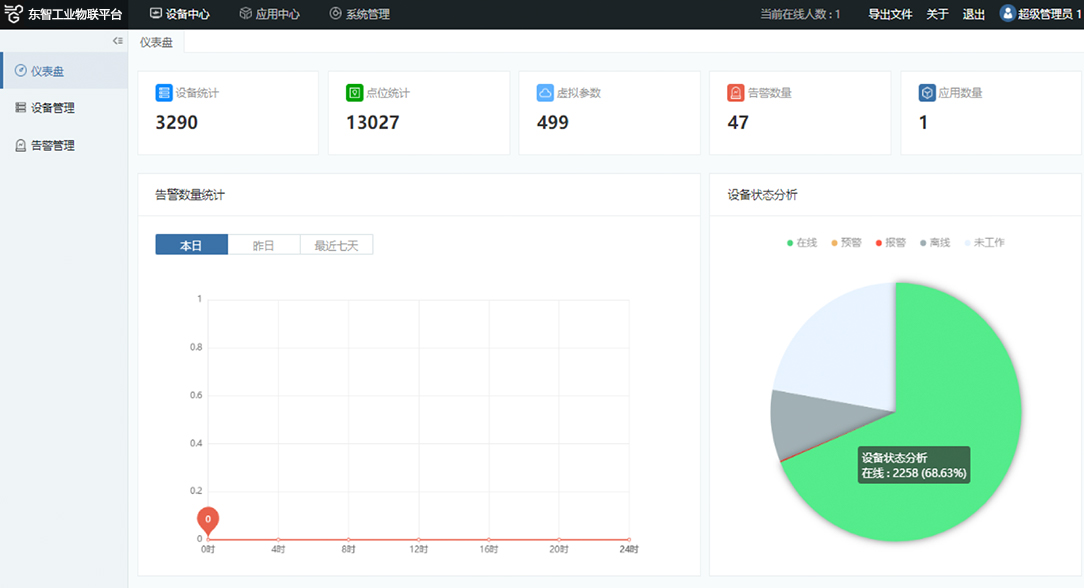
Task: Collapse the left sidebar panel
Action: (x=118, y=41)
